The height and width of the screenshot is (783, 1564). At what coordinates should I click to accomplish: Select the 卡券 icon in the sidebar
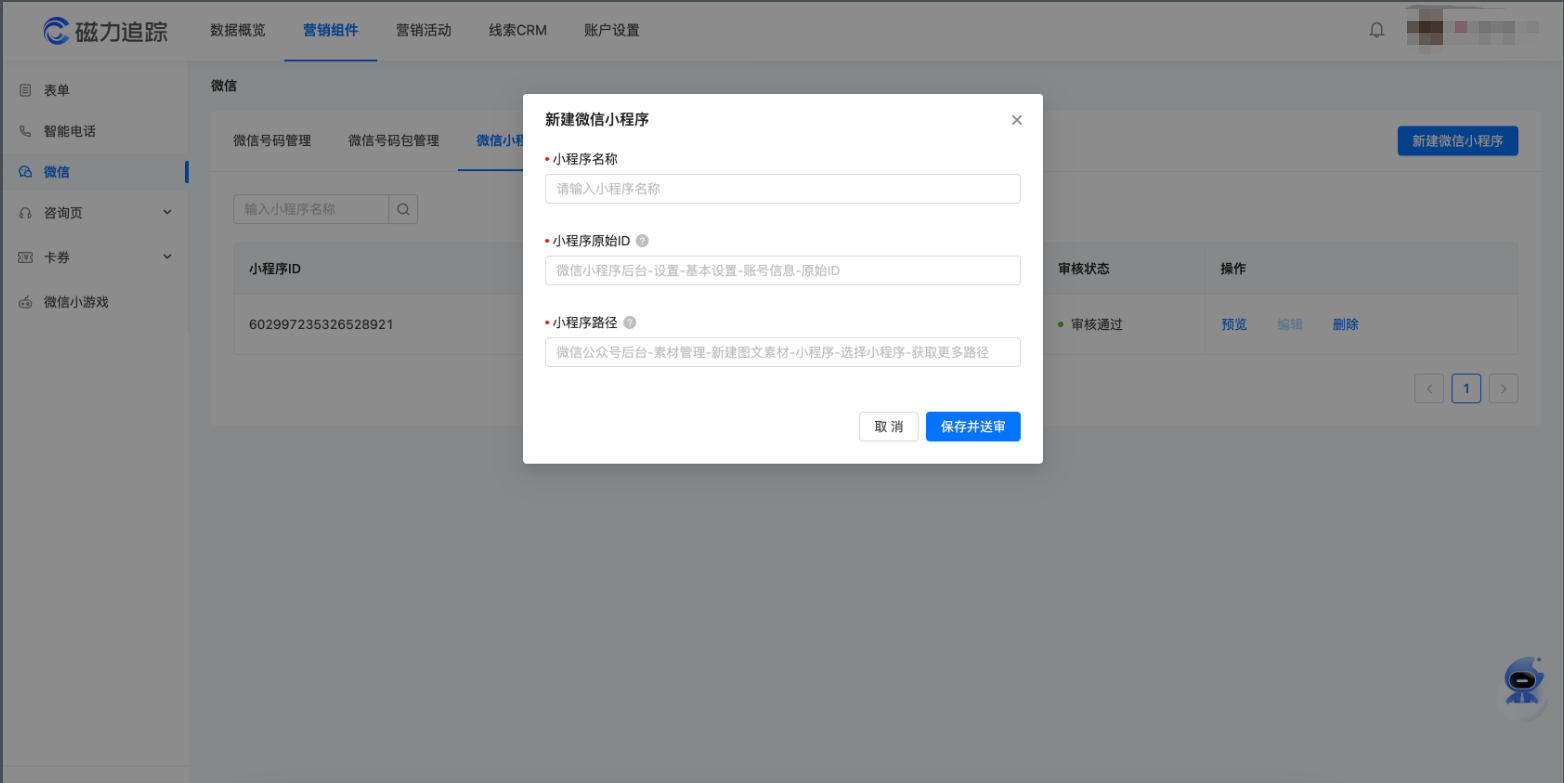click(x=24, y=256)
